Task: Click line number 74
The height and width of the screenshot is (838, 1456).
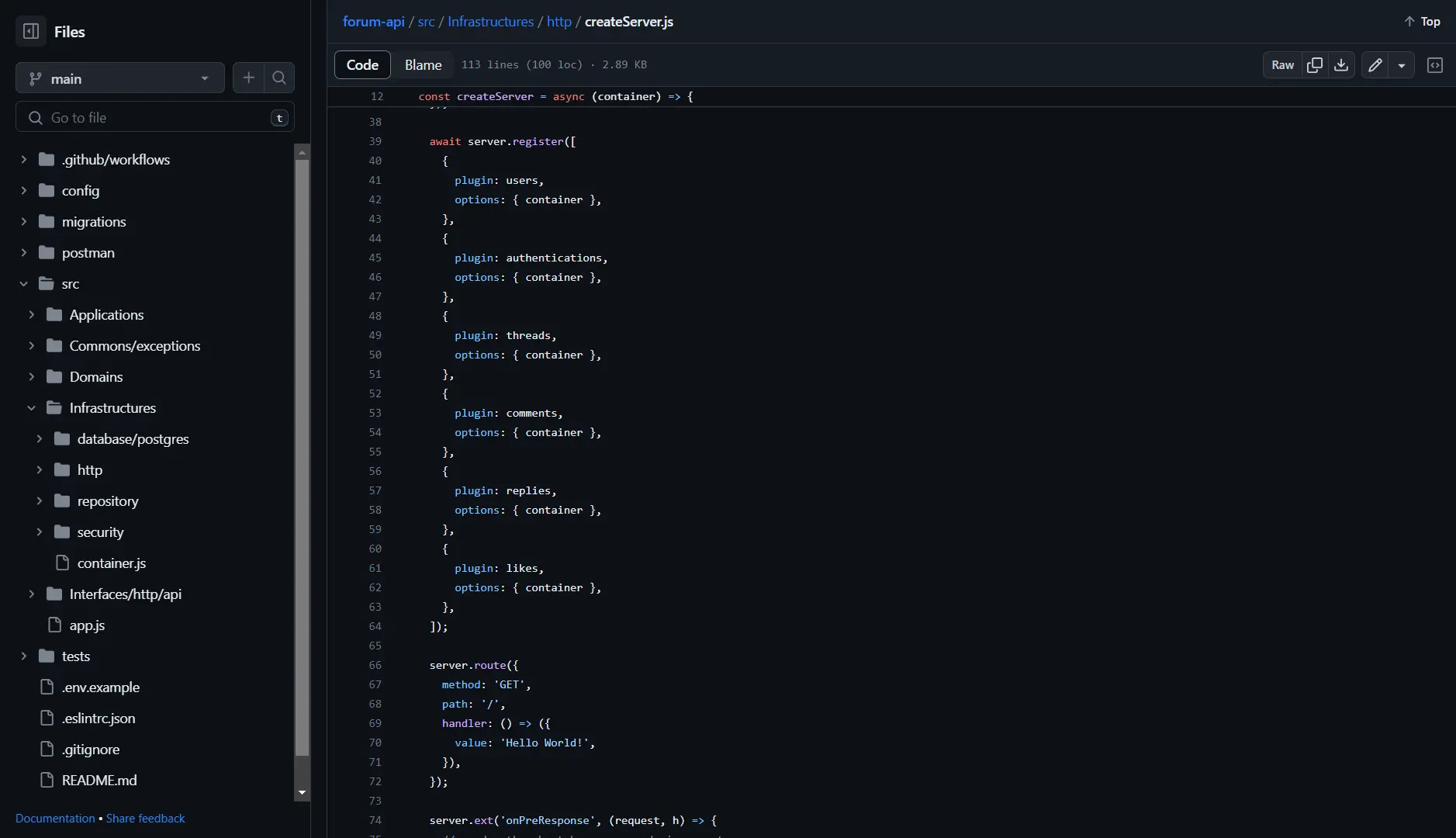Action: (x=375, y=820)
